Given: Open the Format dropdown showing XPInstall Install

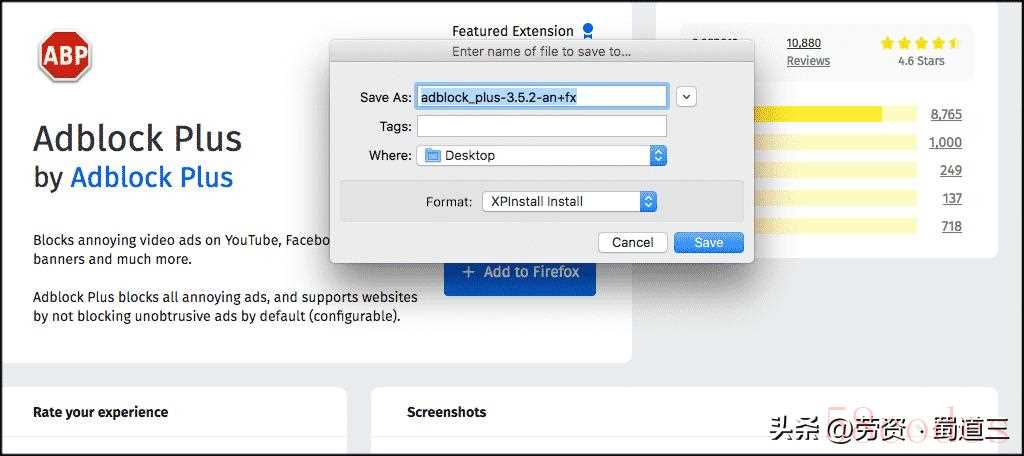Looking at the screenshot, I should click(x=648, y=201).
